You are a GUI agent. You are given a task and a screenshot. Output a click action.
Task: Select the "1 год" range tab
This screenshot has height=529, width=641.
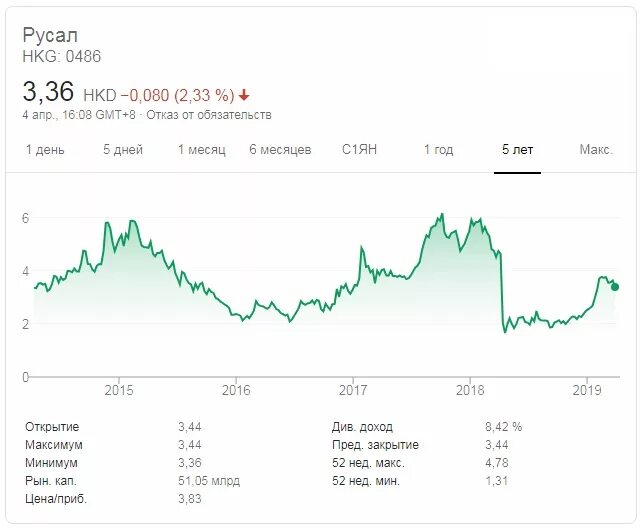tap(438, 150)
